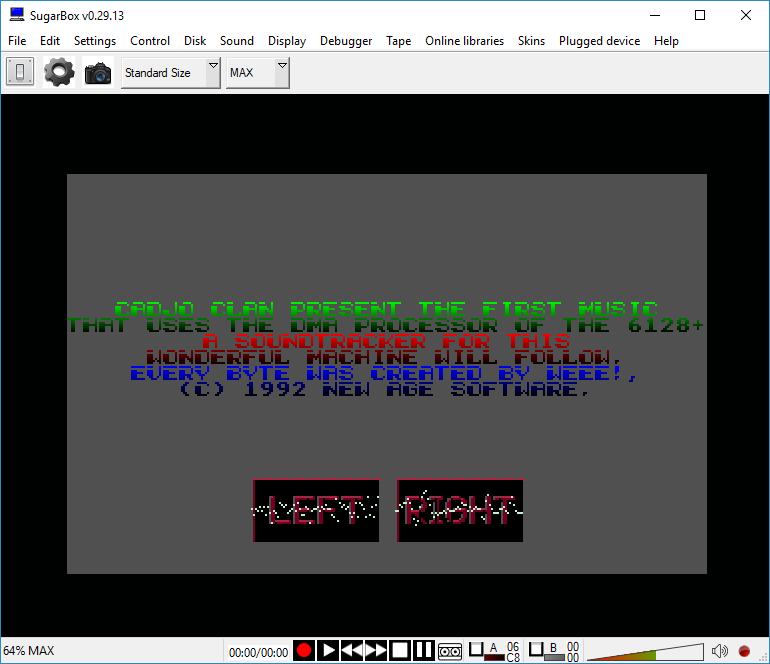
Task: Open the Control menu
Action: pyautogui.click(x=150, y=41)
